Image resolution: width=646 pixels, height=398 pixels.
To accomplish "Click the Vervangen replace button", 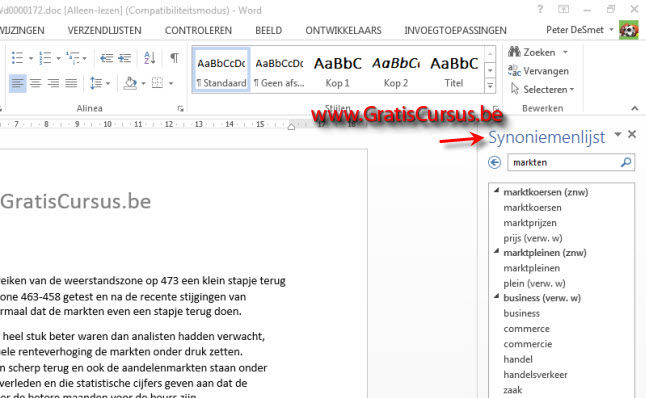I will [x=538, y=71].
